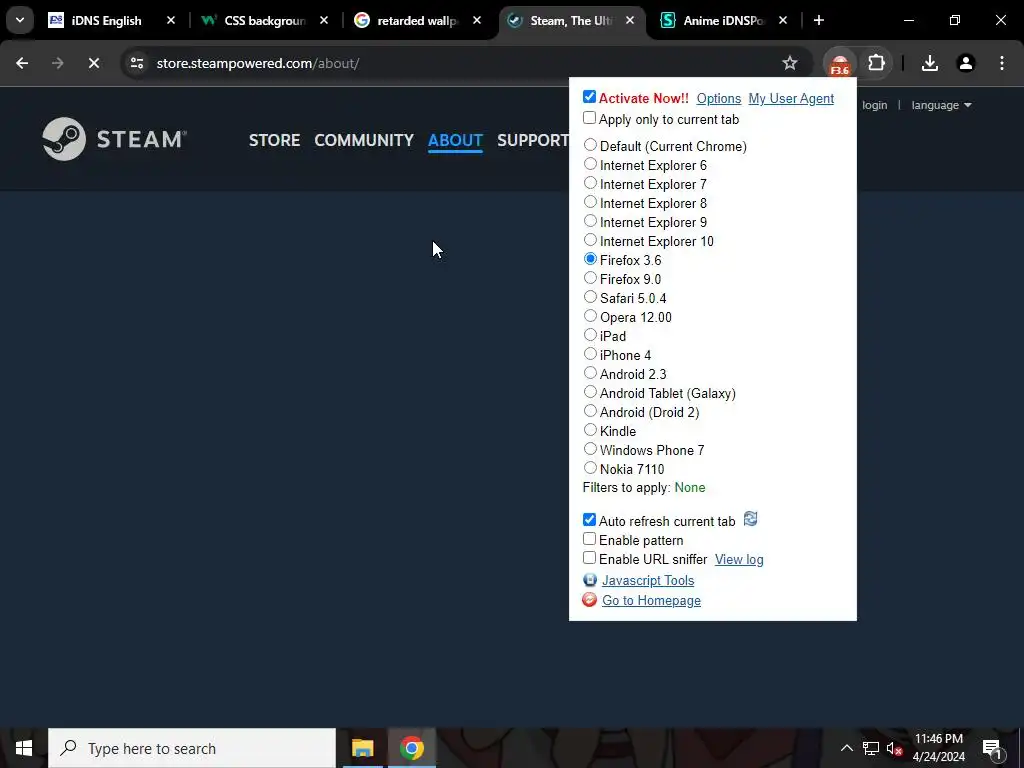Click the Chrome profile avatar icon

[966, 63]
